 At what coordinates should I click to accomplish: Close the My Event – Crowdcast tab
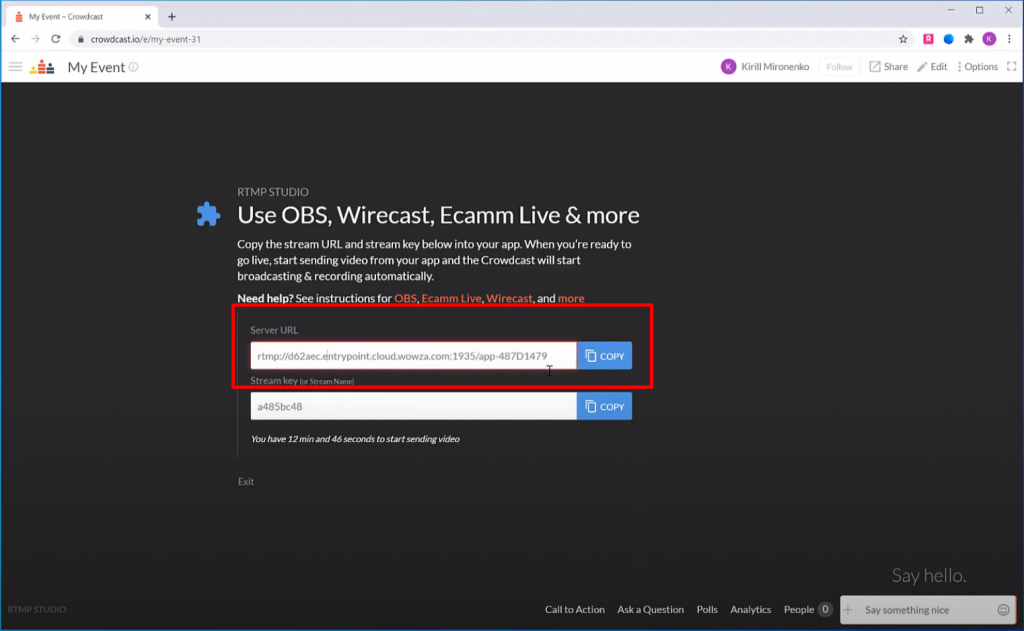[x=148, y=17]
